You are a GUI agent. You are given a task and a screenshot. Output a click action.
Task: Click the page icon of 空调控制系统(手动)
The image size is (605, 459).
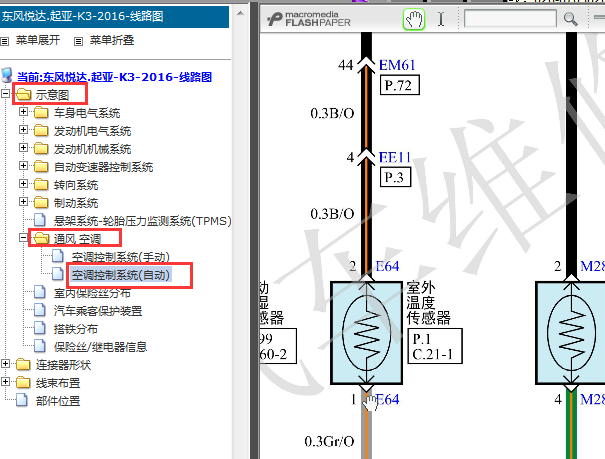click(x=58, y=256)
